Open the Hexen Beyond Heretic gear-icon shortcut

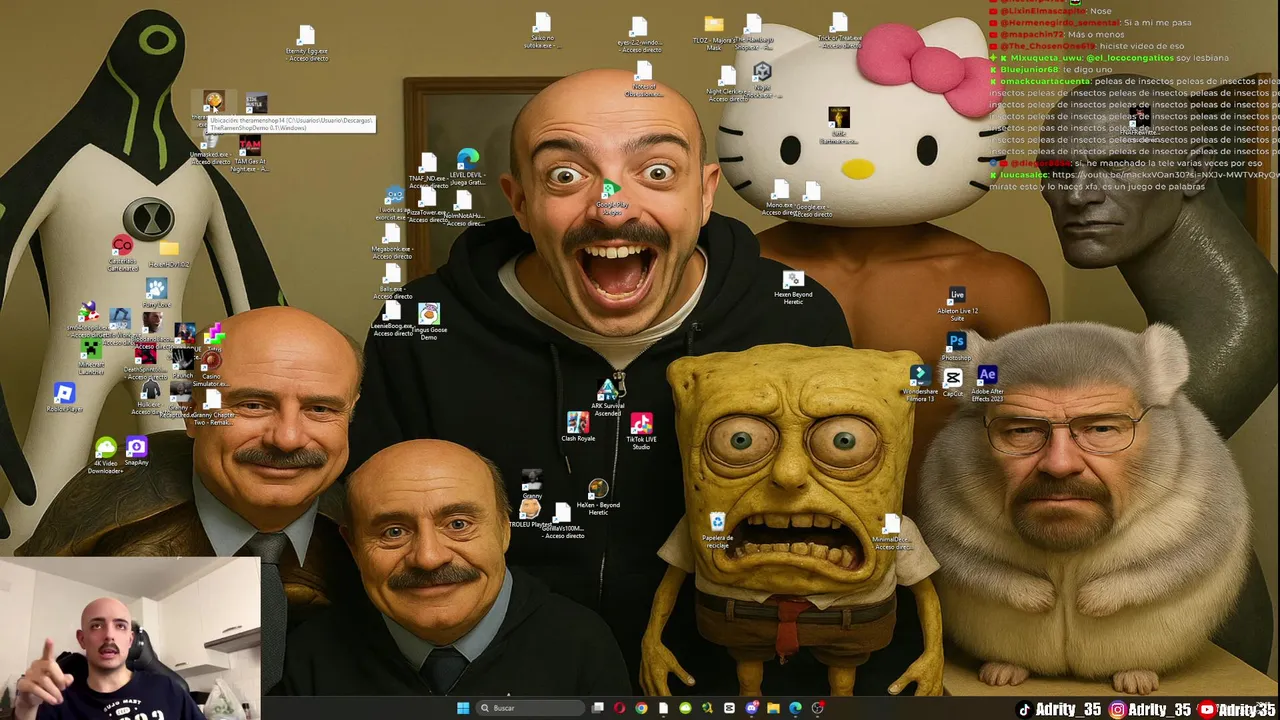coord(793,287)
